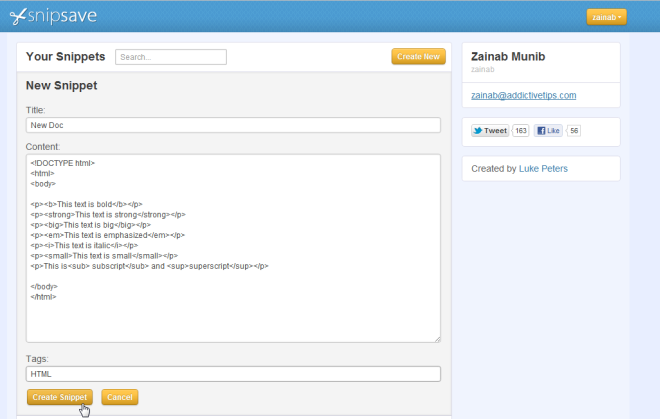Grab the Content textarea resize handle
The height and width of the screenshot is (419, 660).
pos(437,339)
